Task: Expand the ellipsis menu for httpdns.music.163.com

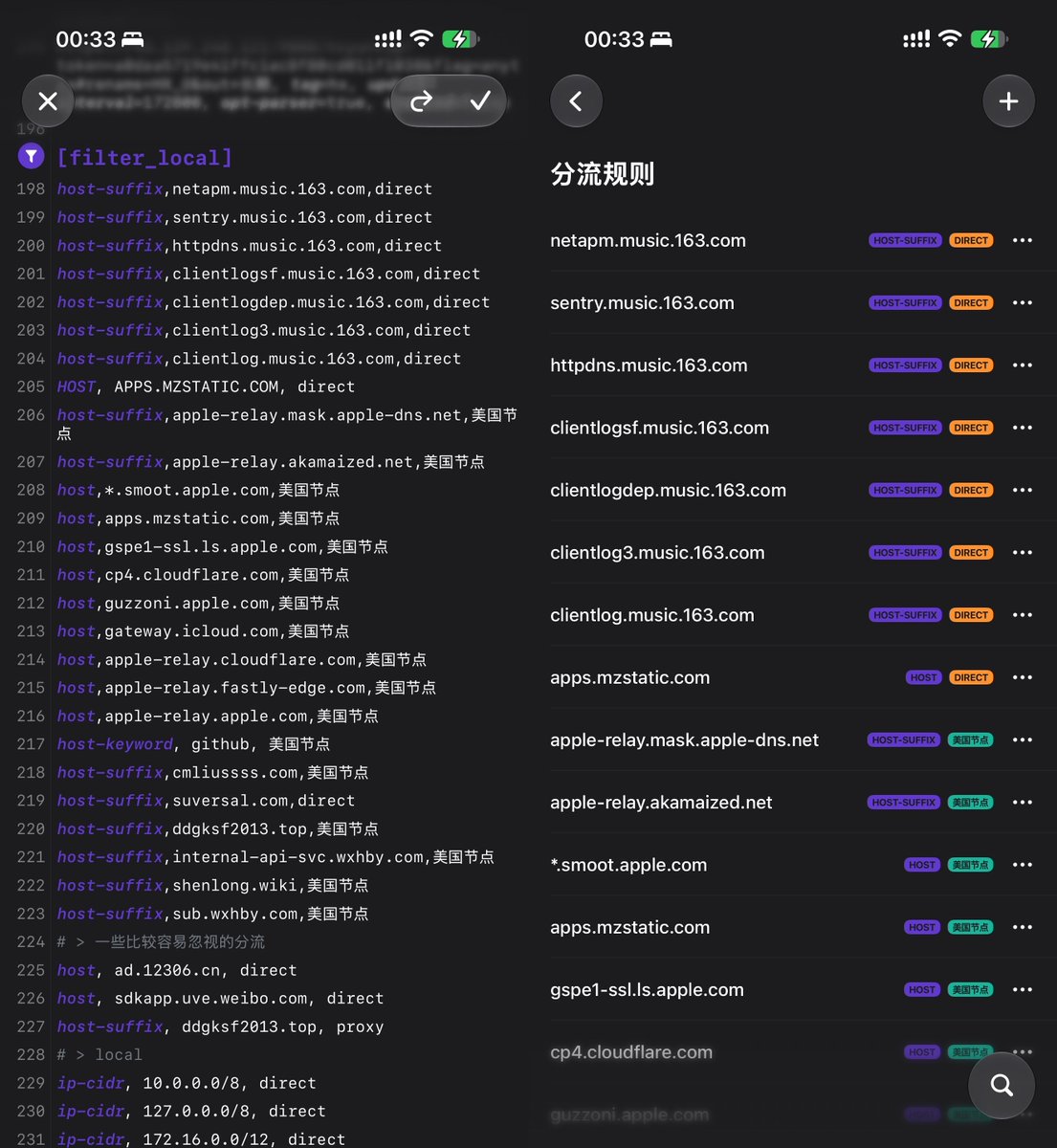Action: (x=1023, y=365)
